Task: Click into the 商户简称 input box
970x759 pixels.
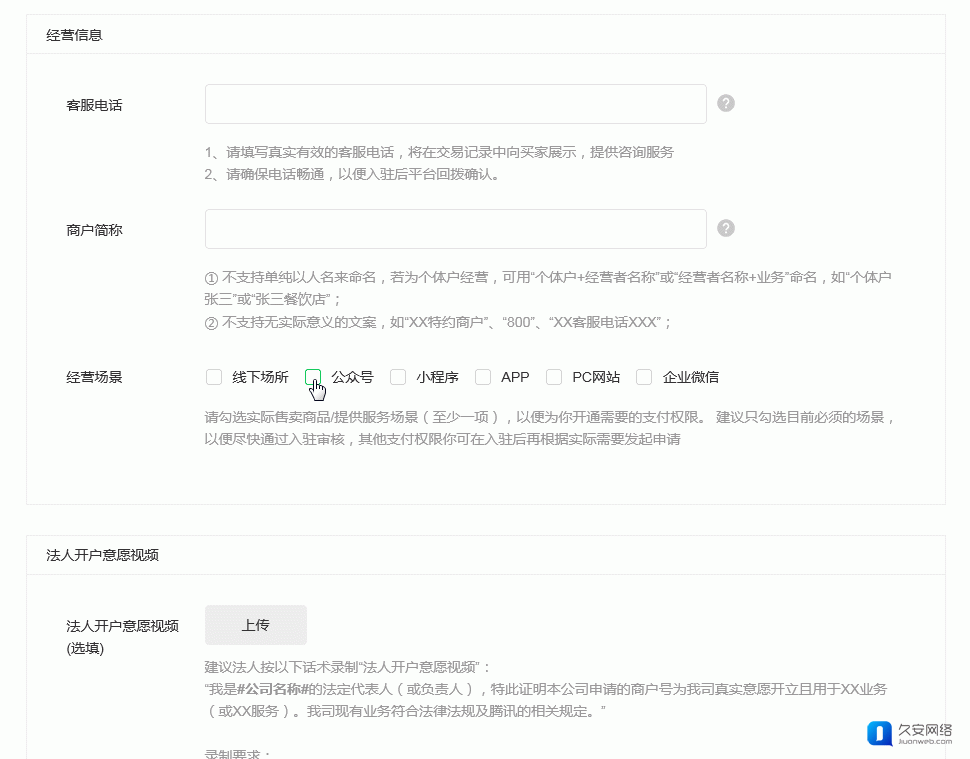Action: point(455,229)
